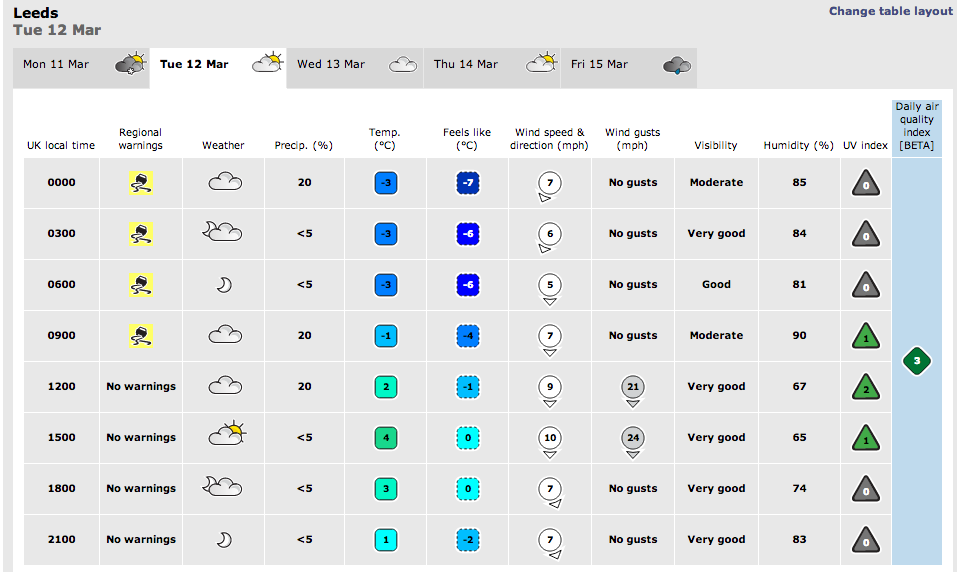Click No gusts text at 2100

(633, 540)
